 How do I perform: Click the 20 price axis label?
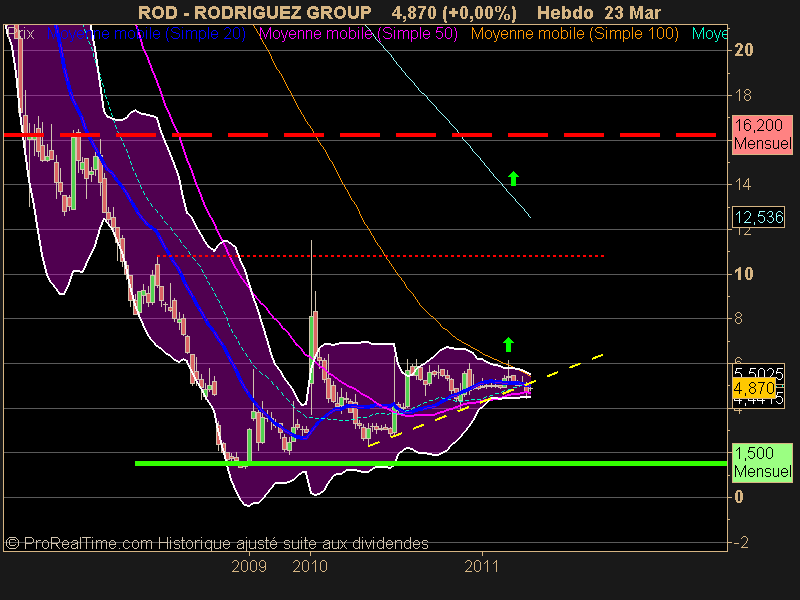click(743, 49)
